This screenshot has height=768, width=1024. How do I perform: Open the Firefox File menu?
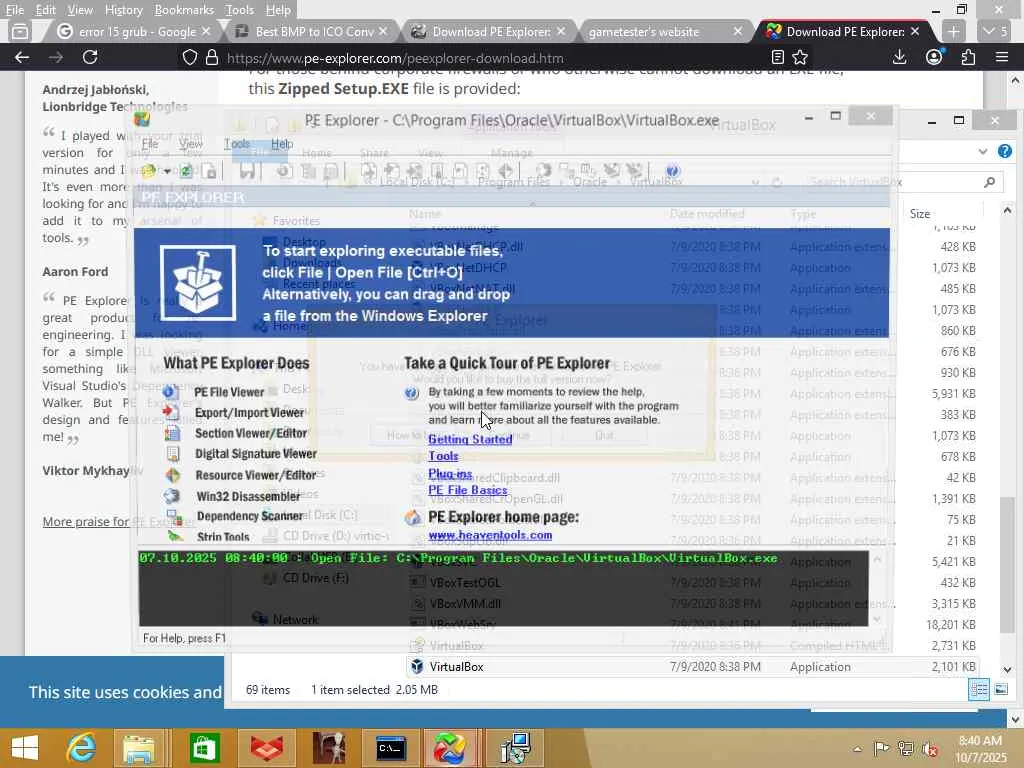(x=14, y=10)
